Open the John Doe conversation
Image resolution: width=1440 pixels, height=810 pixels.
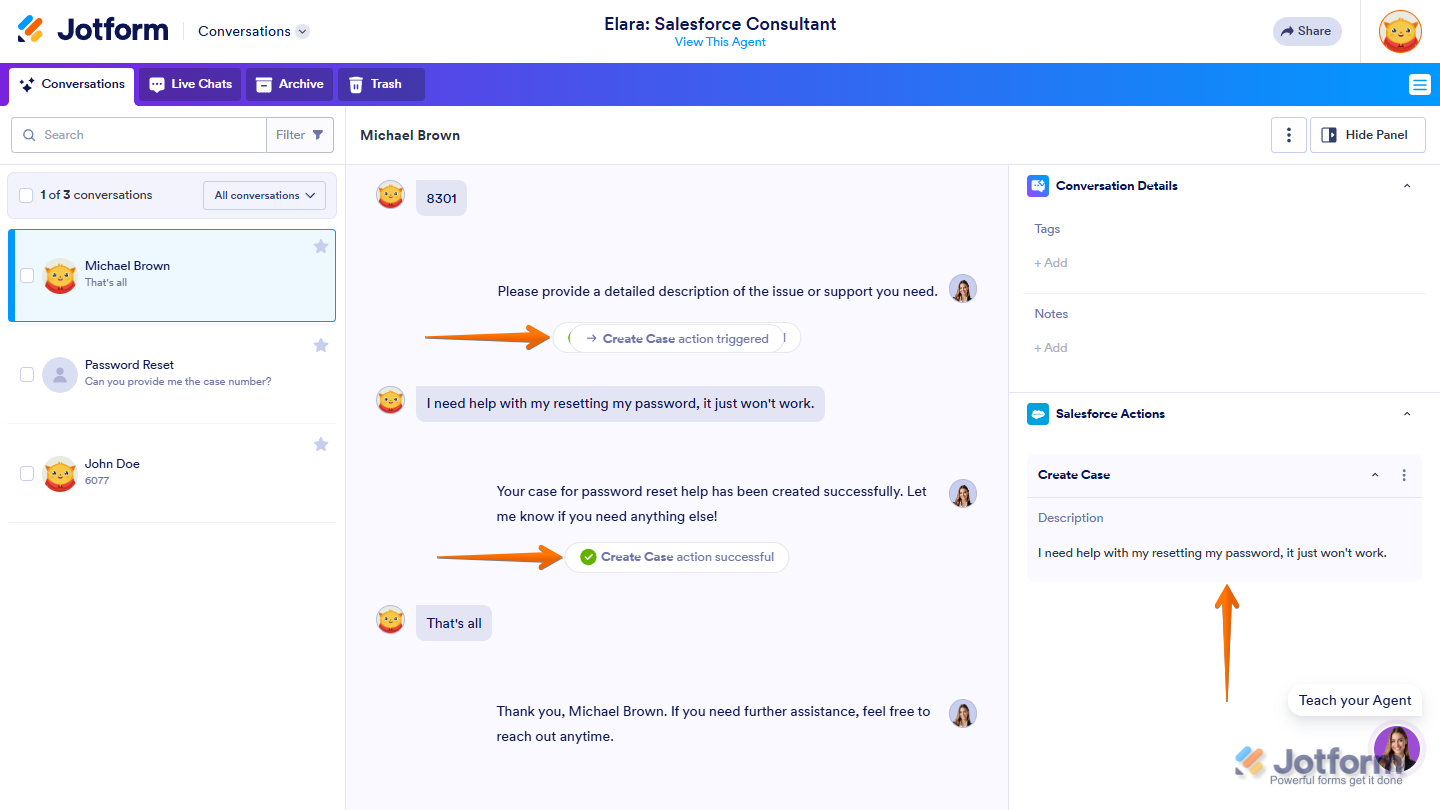pyautogui.click(x=172, y=473)
